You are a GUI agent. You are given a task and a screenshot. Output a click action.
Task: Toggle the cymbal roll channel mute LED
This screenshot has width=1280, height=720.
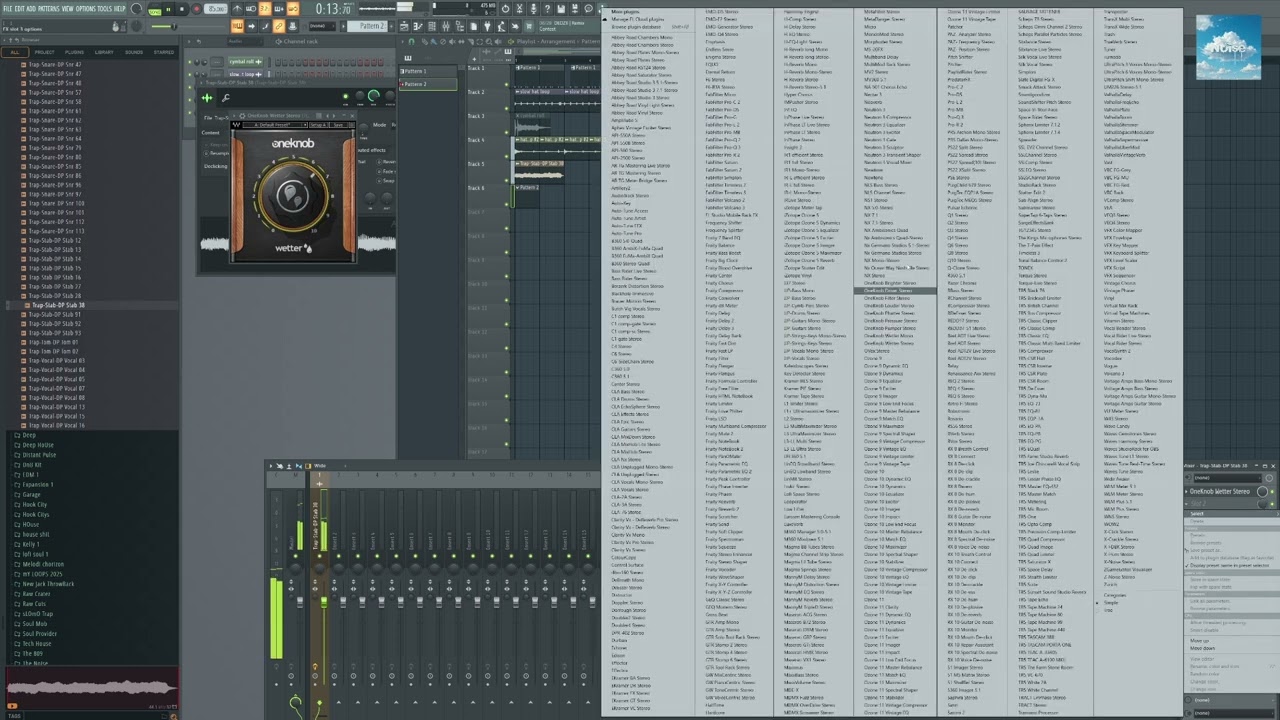click(x=191, y=62)
